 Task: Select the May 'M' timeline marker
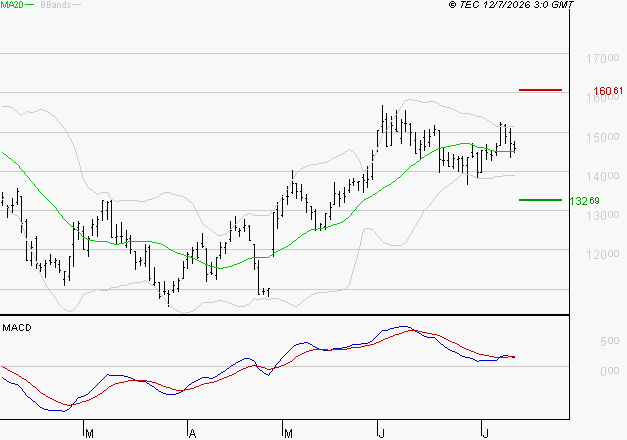[288, 433]
